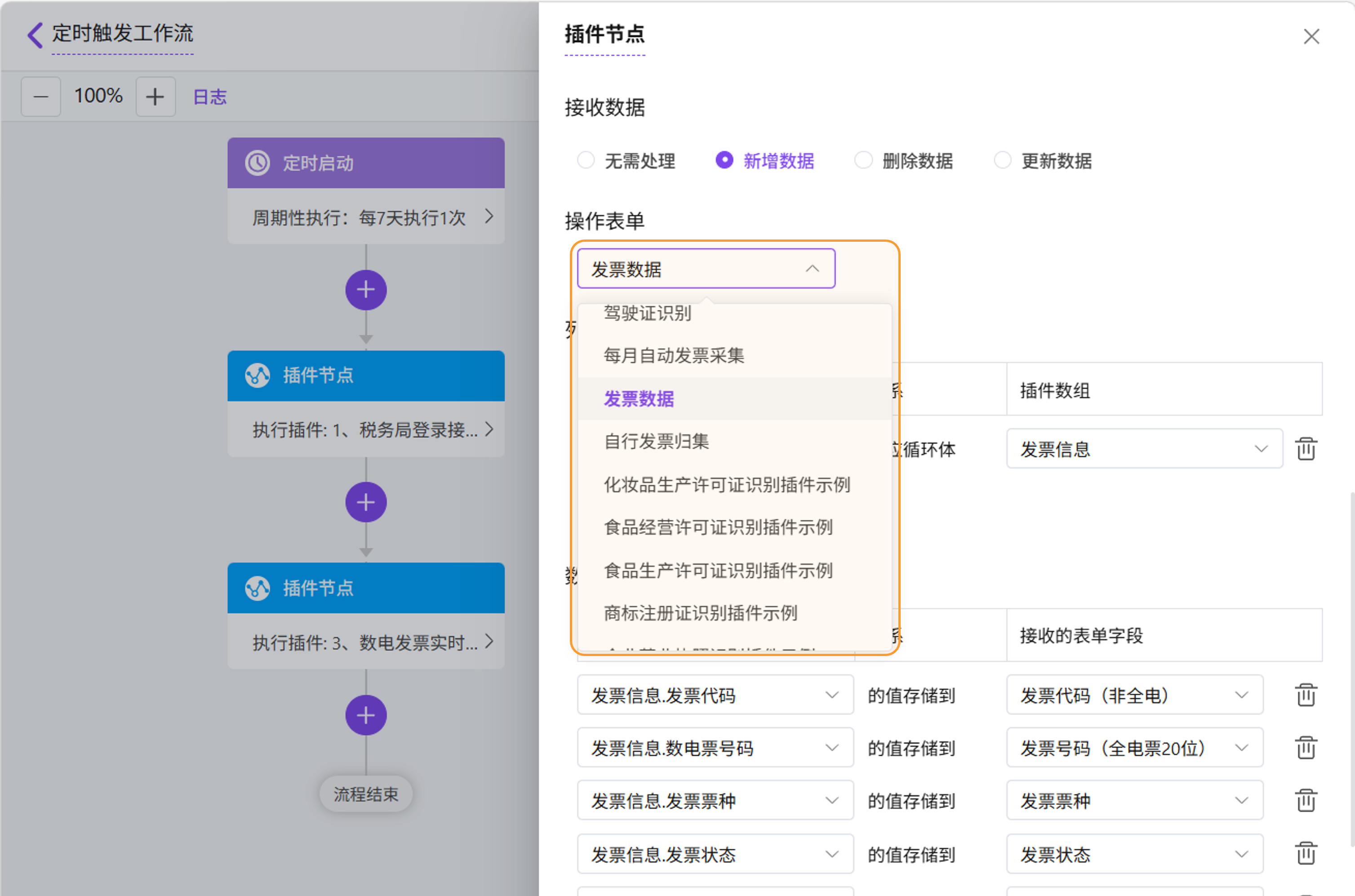The image size is (1355, 896).
Task: Select the 删除数据 radio option
Action: (x=863, y=160)
